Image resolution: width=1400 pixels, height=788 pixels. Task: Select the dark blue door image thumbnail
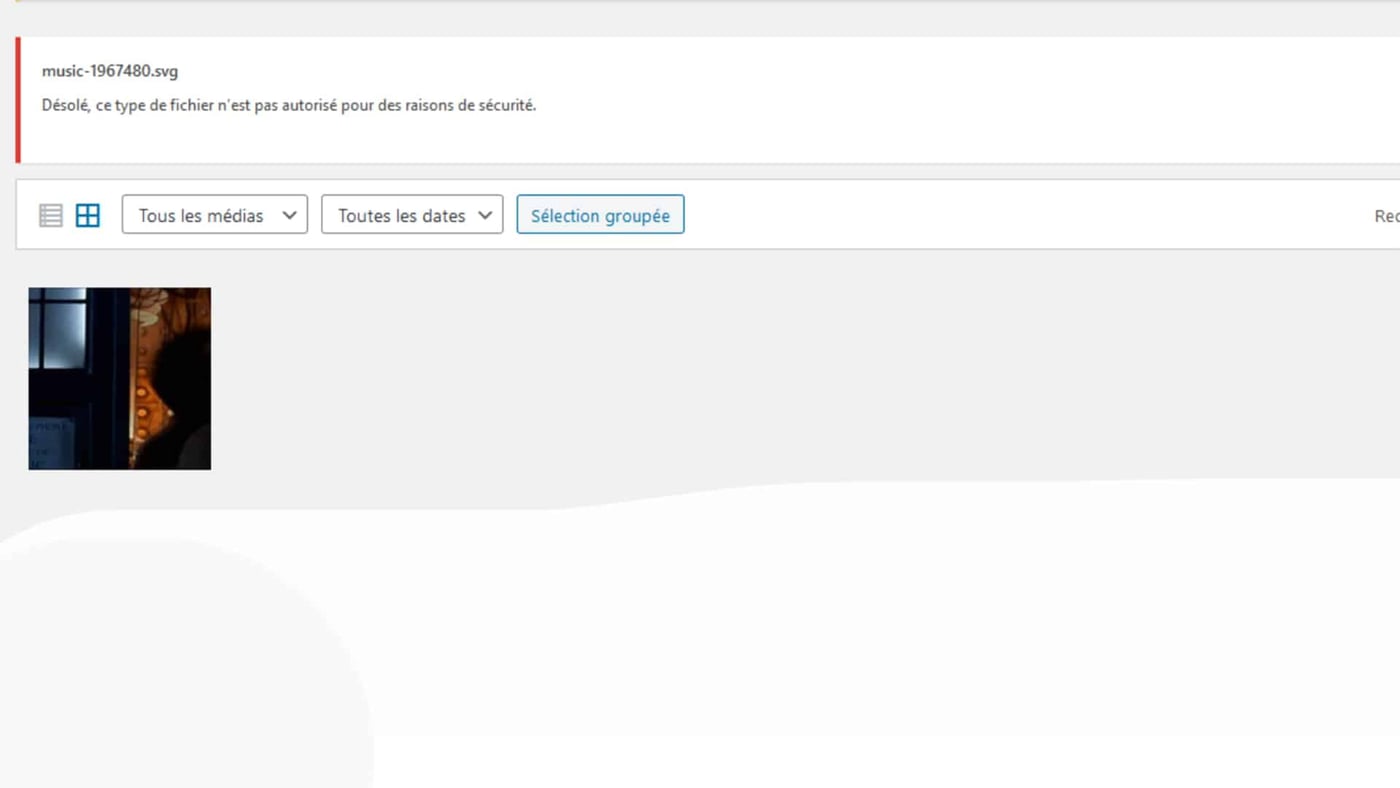tap(119, 378)
